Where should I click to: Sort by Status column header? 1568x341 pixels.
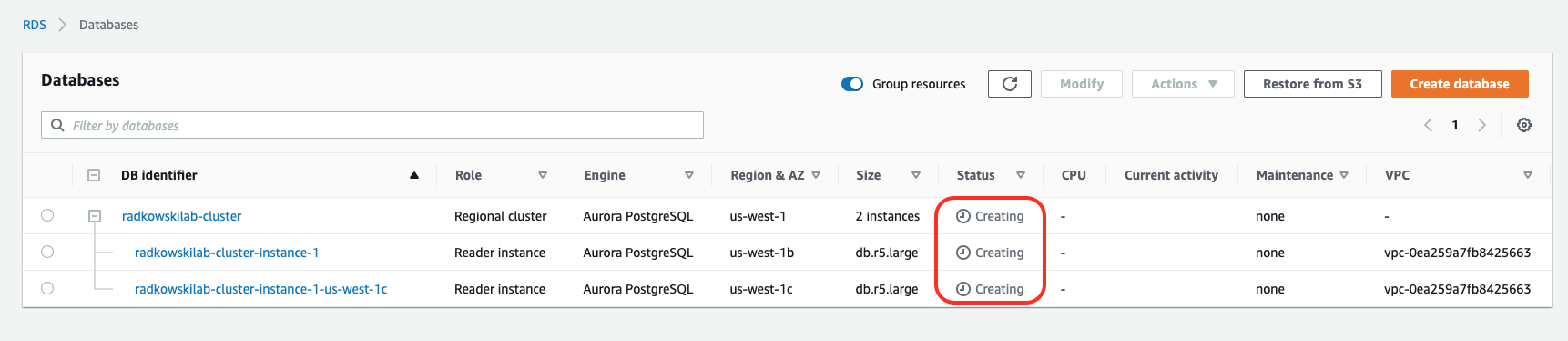click(975, 175)
